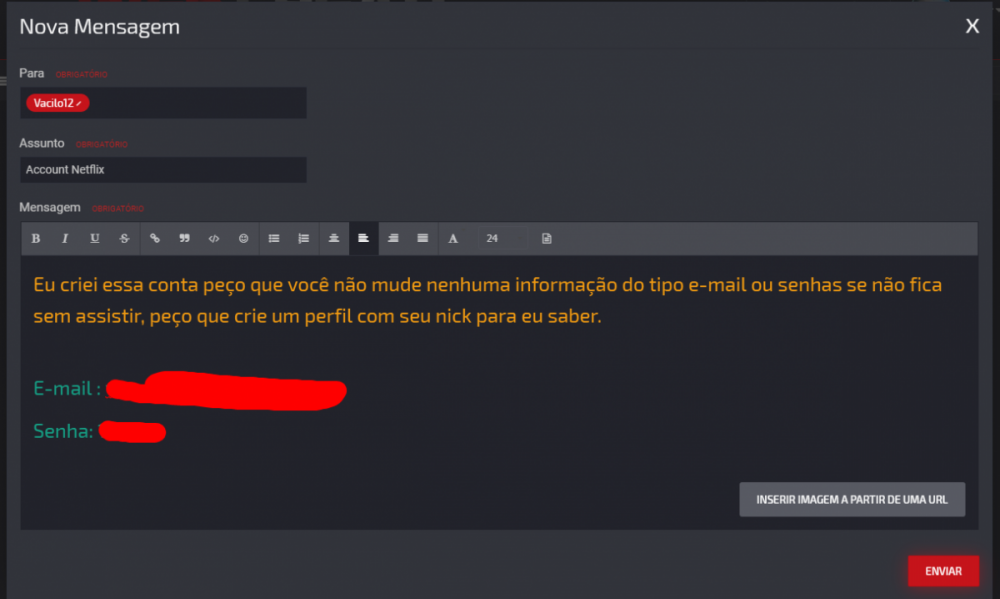This screenshot has height=599, width=1000.
Task: Focus the Assunto field containing Account Netflix
Action: click(x=163, y=170)
